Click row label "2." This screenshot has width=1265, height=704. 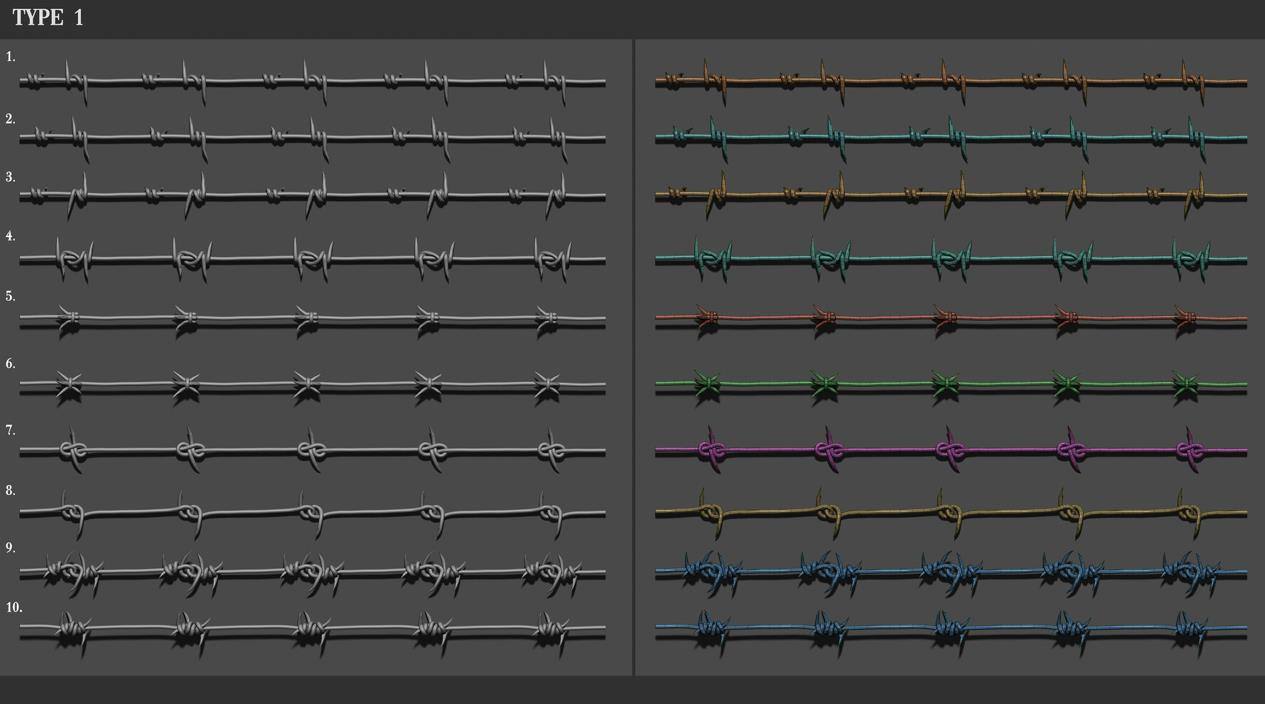[x=10, y=119]
